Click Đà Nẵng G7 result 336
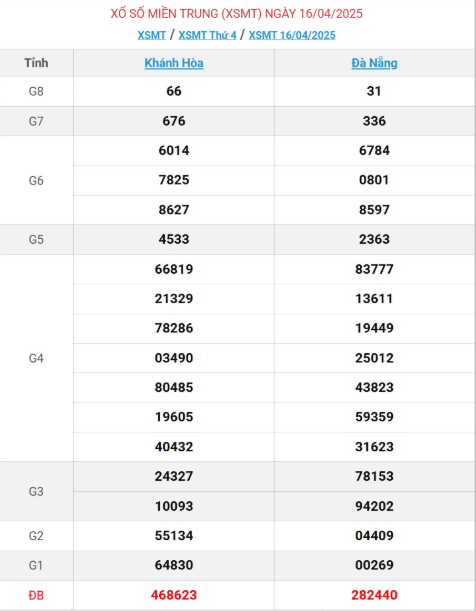476x611 pixels. pyautogui.click(x=374, y=121)
